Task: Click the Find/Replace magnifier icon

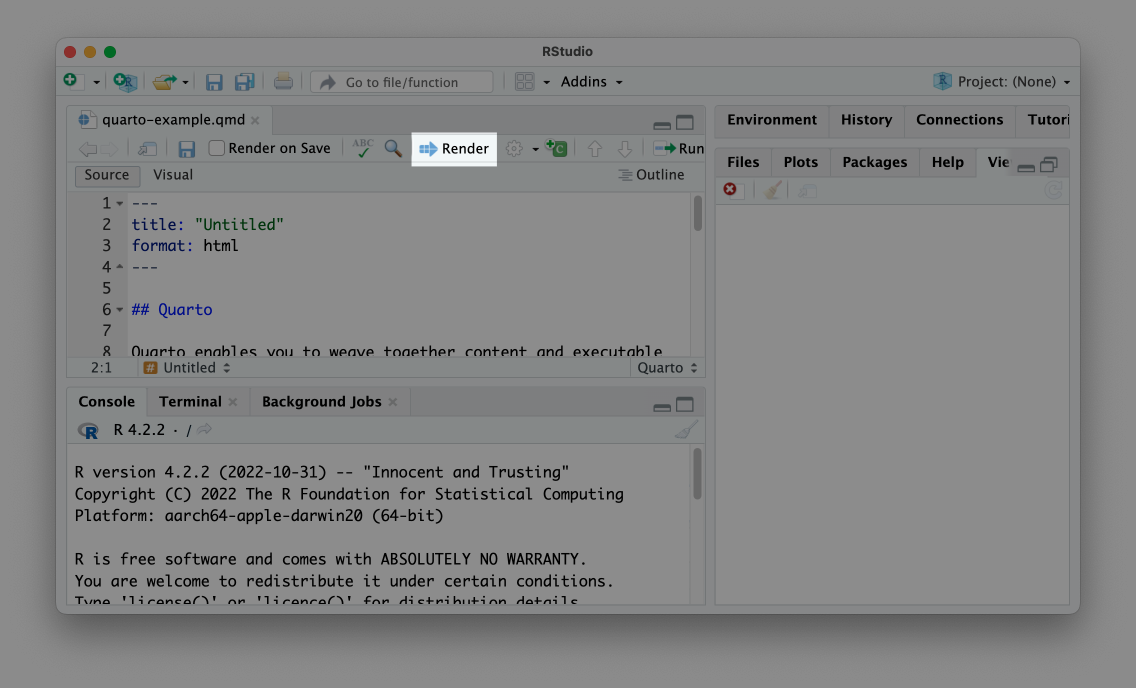Action: tap(393, 149)
